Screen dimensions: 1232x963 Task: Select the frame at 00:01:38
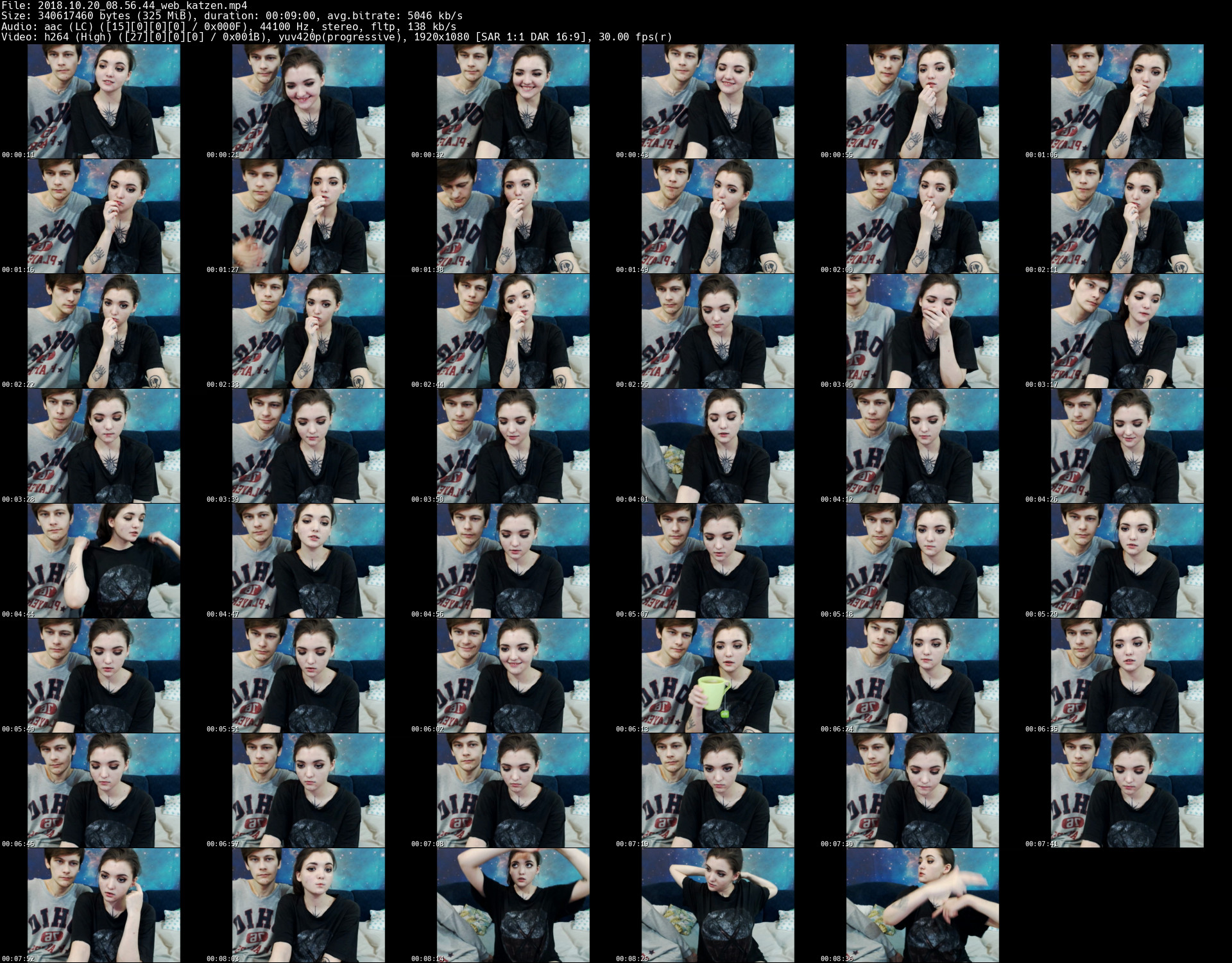pos(513,216)
